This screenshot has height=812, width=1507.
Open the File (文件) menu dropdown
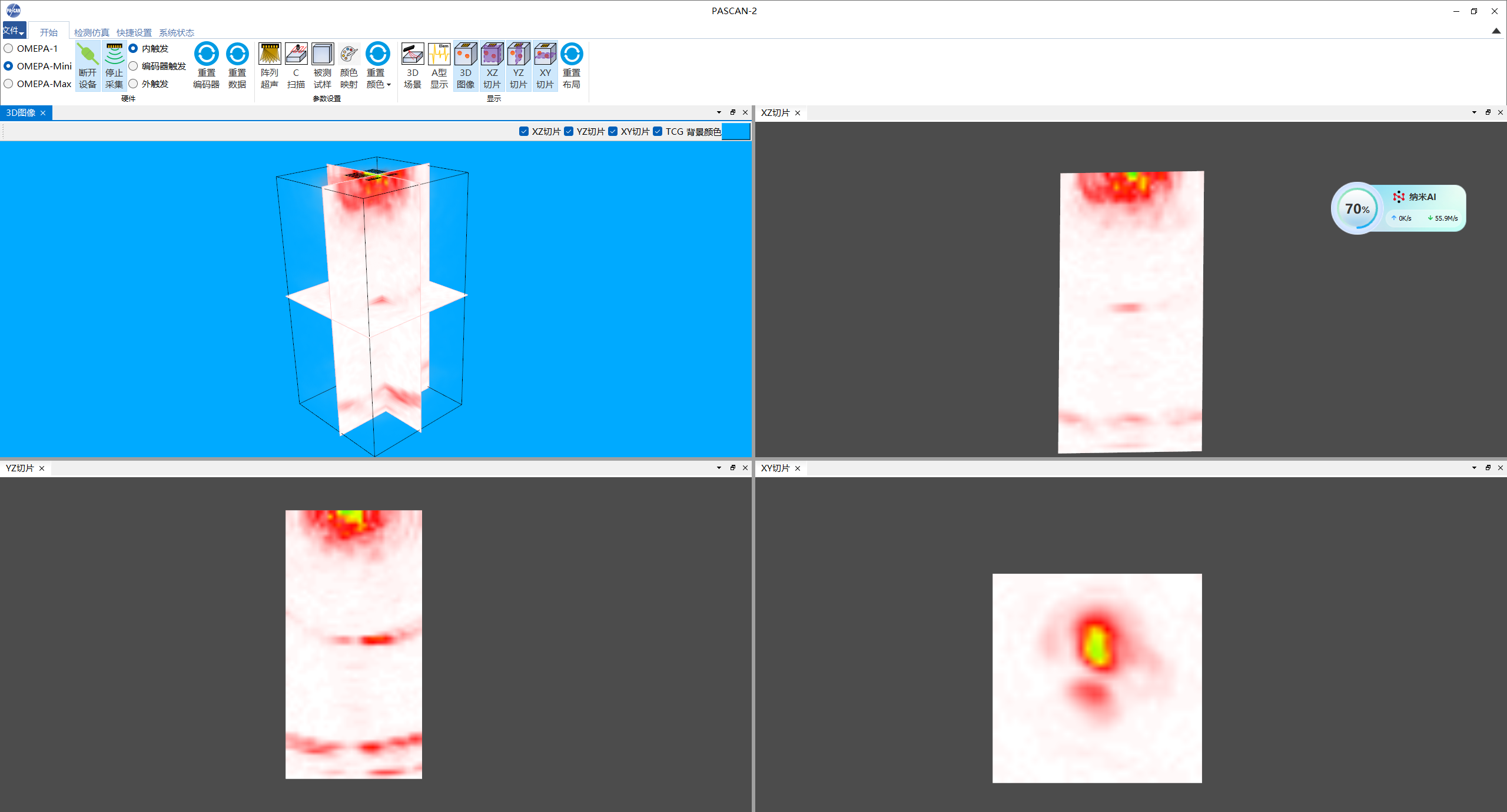14,31
